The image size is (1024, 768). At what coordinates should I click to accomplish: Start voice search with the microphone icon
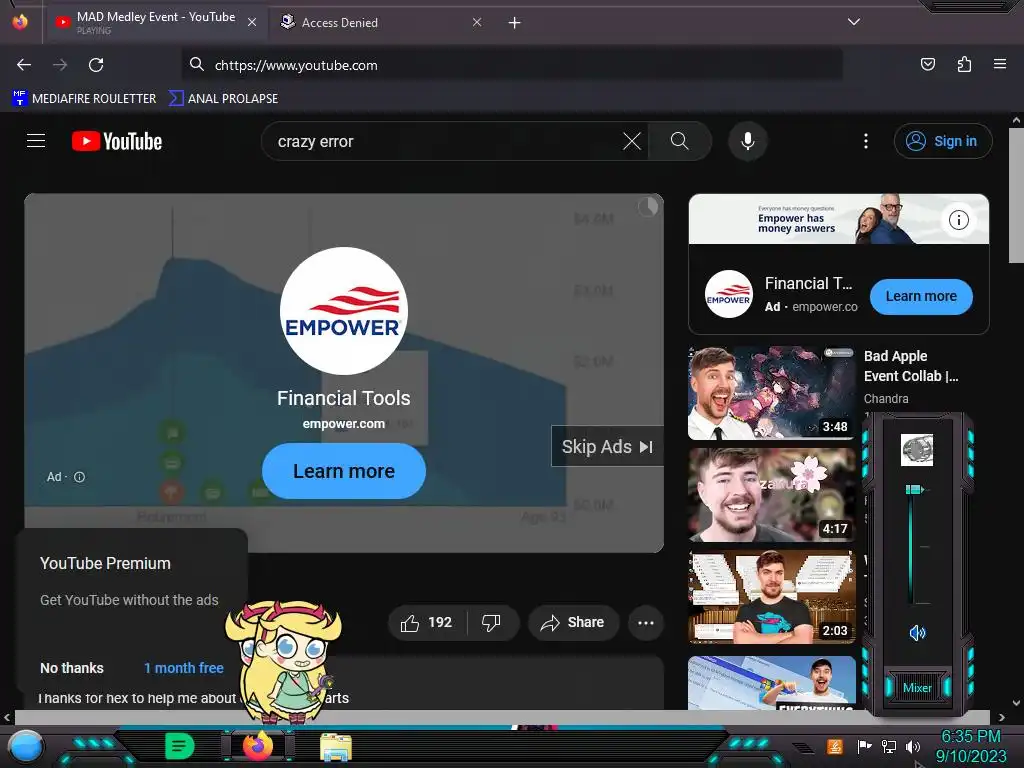(x=748, y=141)
